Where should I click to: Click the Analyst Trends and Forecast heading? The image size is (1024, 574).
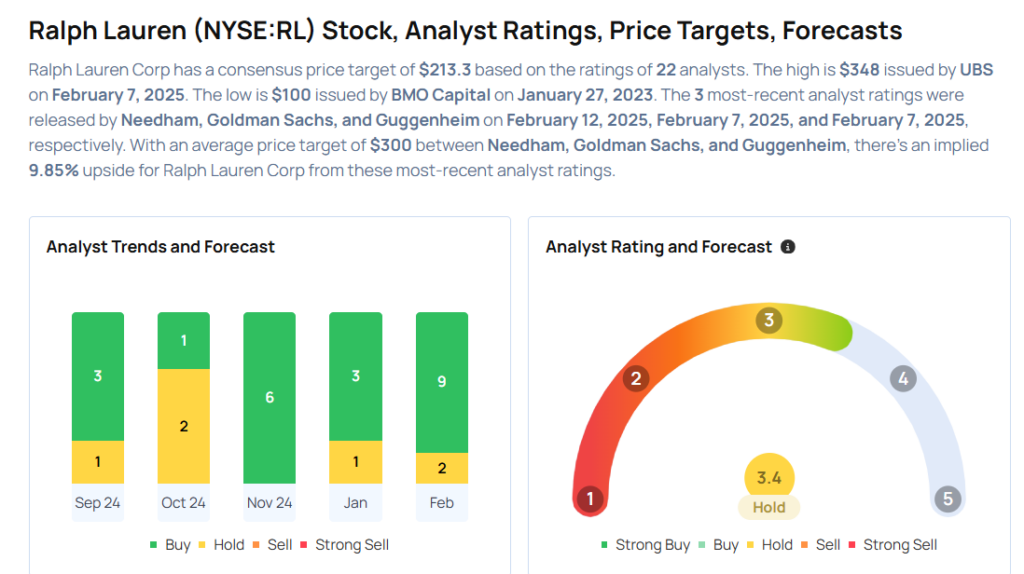(x=160, y=246)
